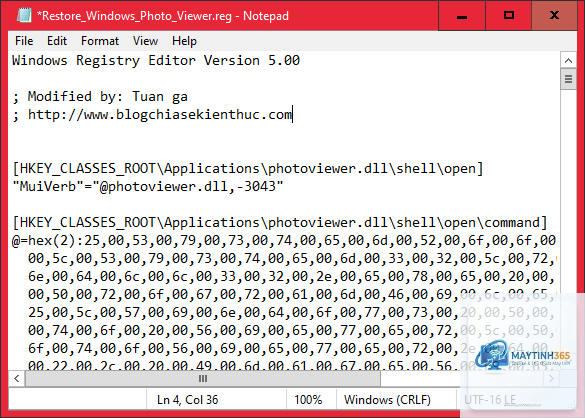Maximize the Notepad window
This screenshot has height=418, width=585.
pos(509,16)
